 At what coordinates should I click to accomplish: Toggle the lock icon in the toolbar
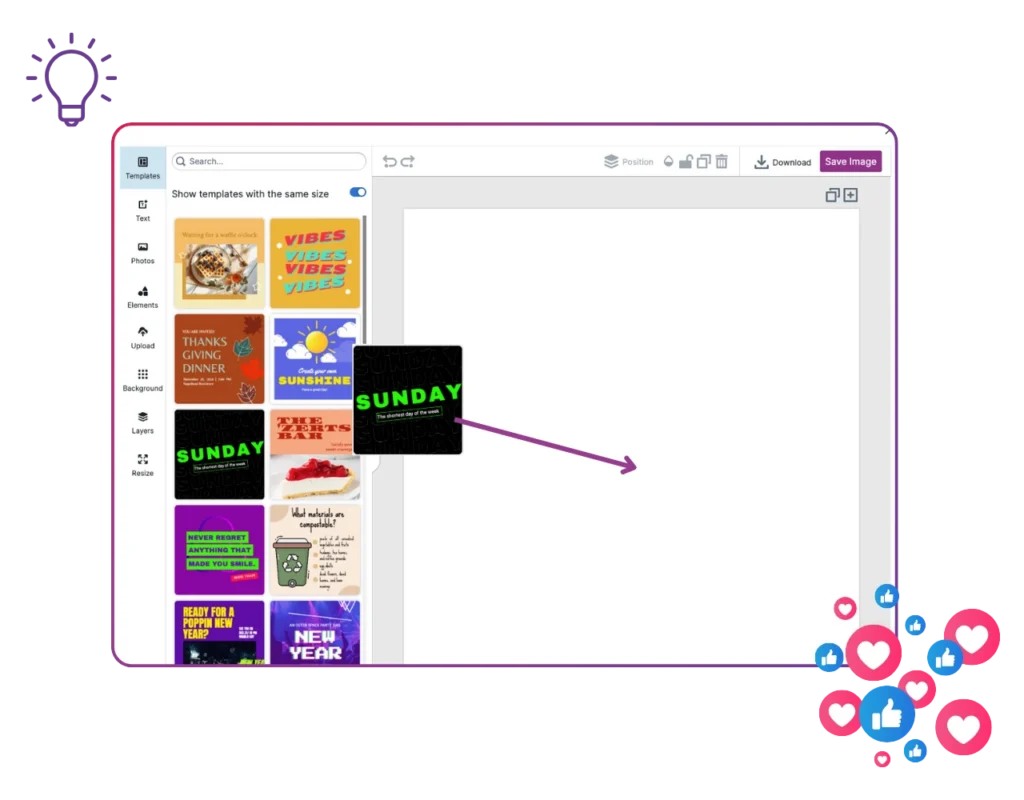[x=686, y=161]
